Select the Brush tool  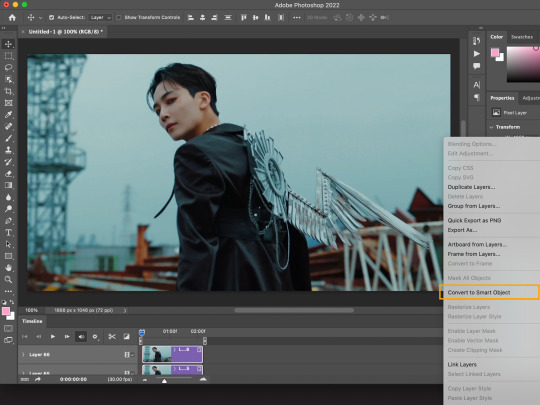pyautogui.click(x=8, y=138)
